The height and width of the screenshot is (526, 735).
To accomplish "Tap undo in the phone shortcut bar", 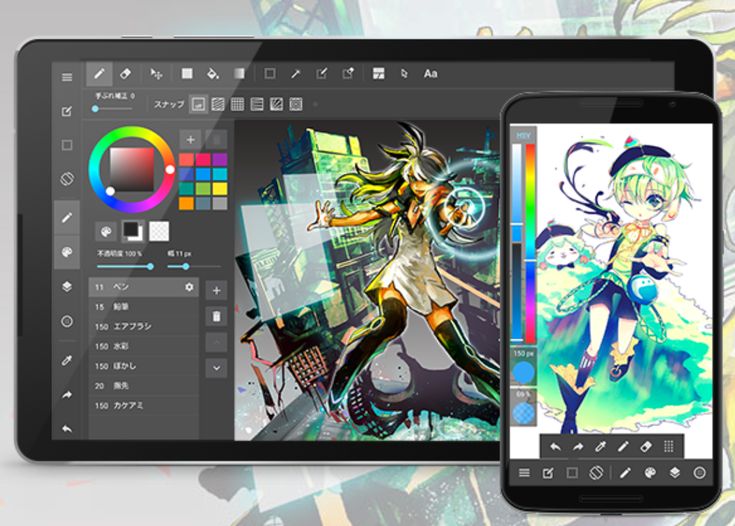I will coord(555,447).
